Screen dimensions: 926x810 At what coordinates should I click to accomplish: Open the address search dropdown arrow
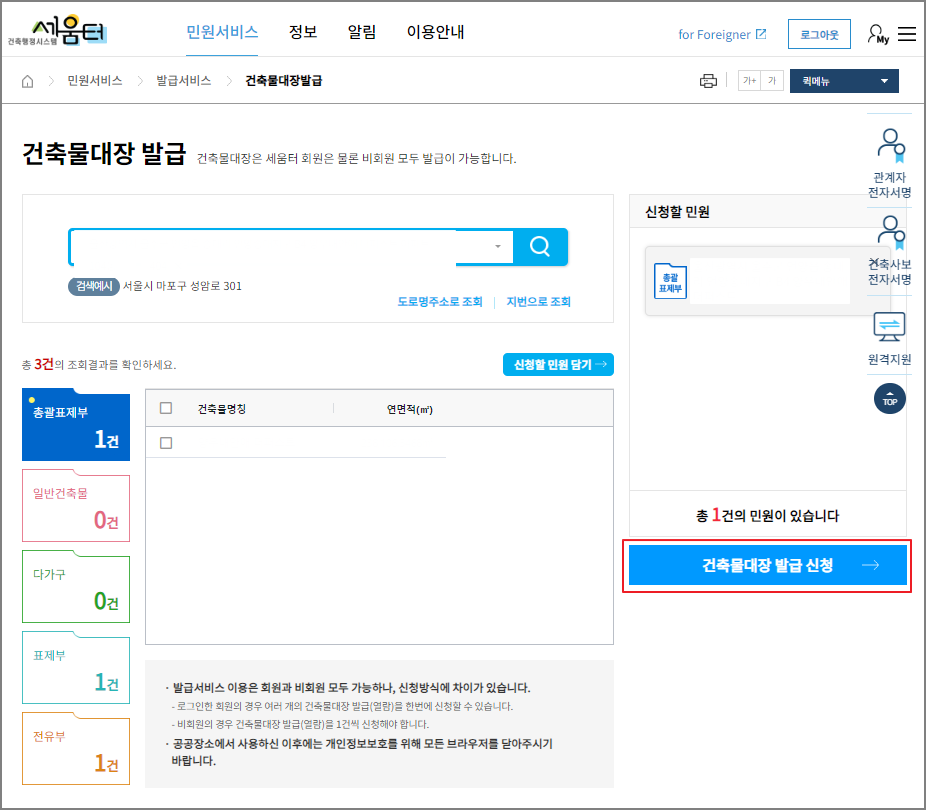coord(496,246)
